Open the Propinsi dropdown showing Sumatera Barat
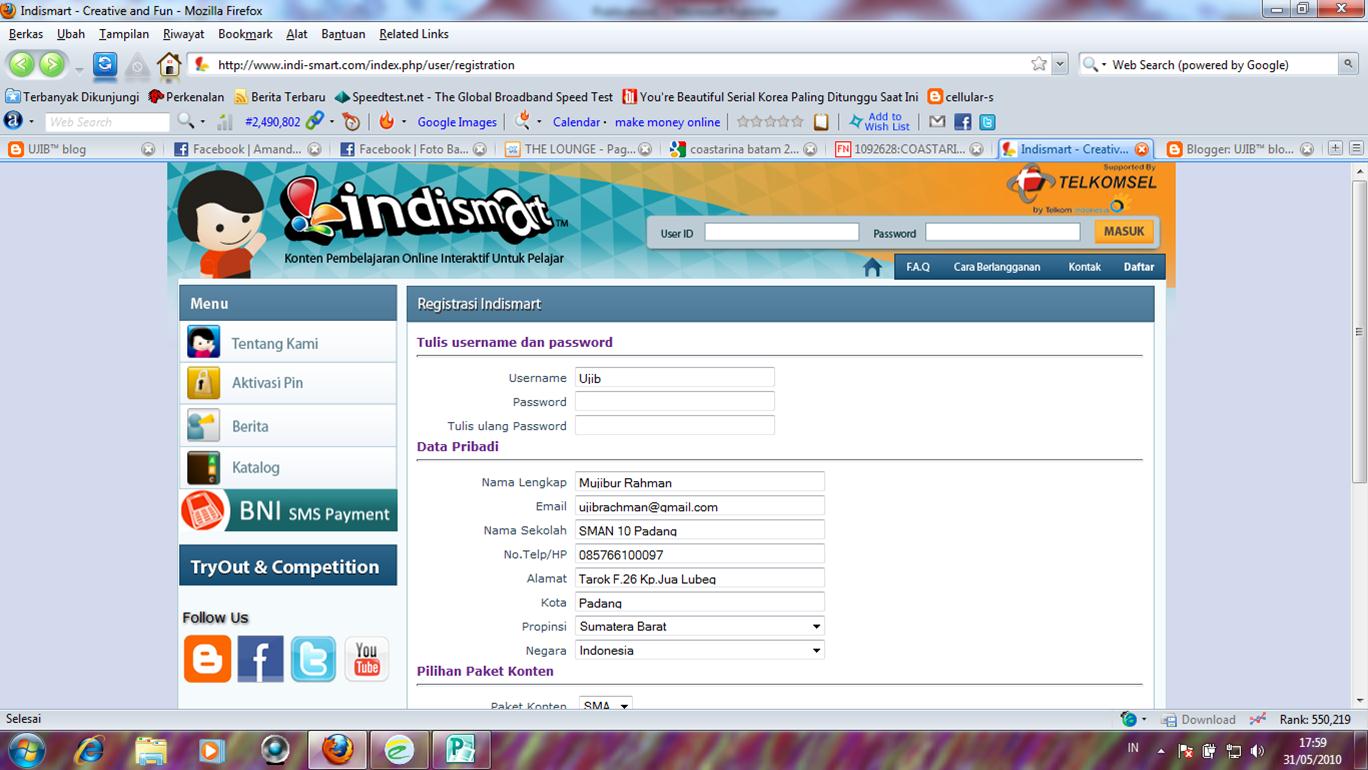 (699, 626)
